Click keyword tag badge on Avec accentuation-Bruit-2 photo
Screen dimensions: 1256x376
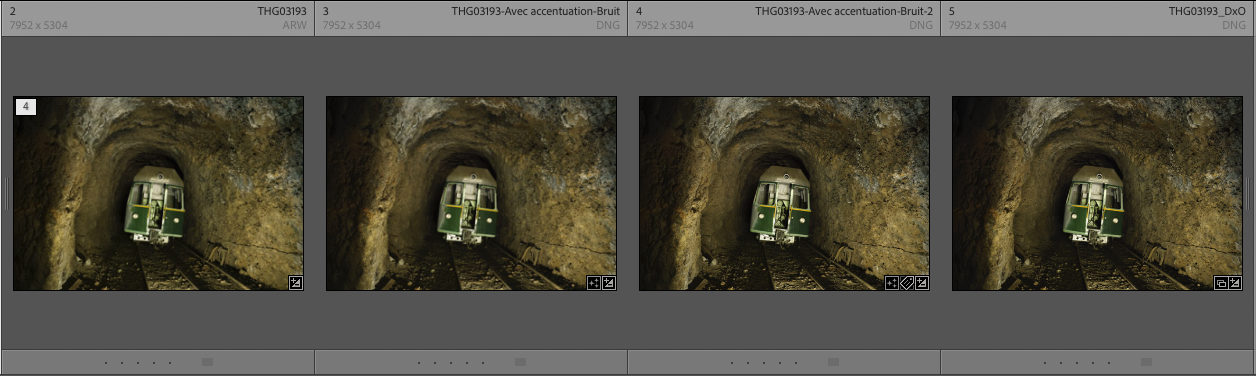pos(907,283)
